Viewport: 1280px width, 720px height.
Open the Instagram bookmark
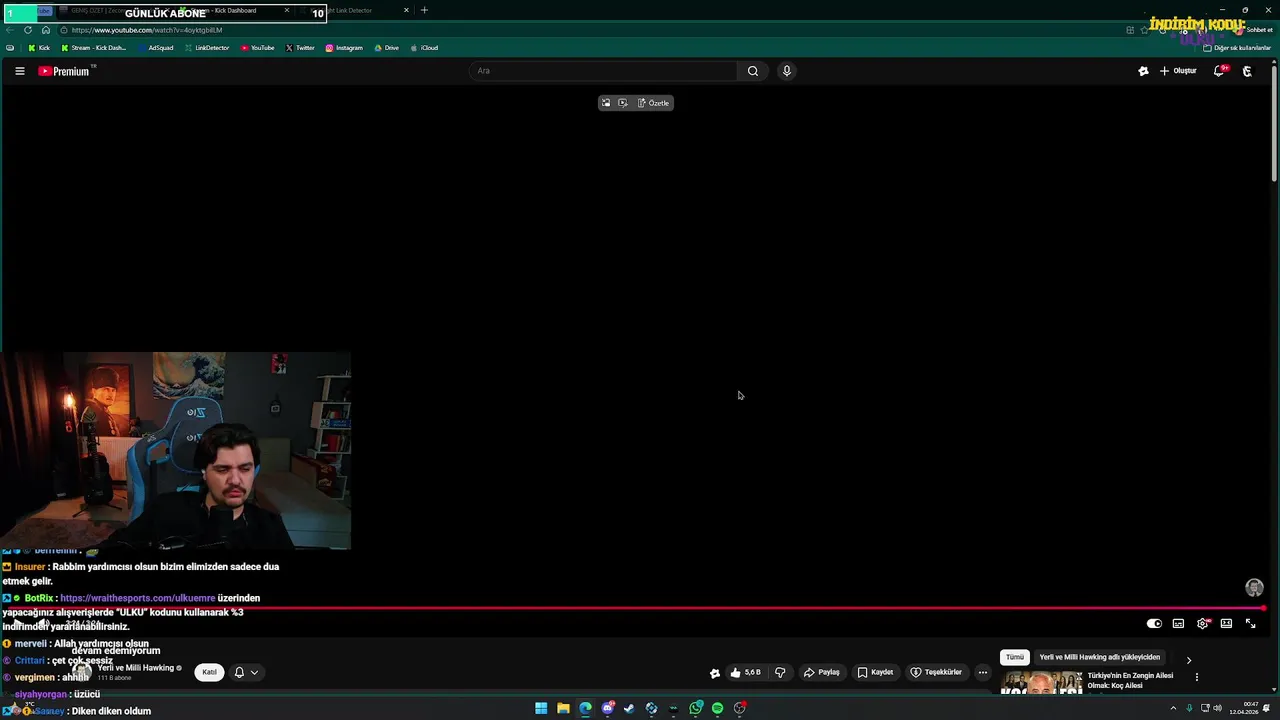(344, 48)
